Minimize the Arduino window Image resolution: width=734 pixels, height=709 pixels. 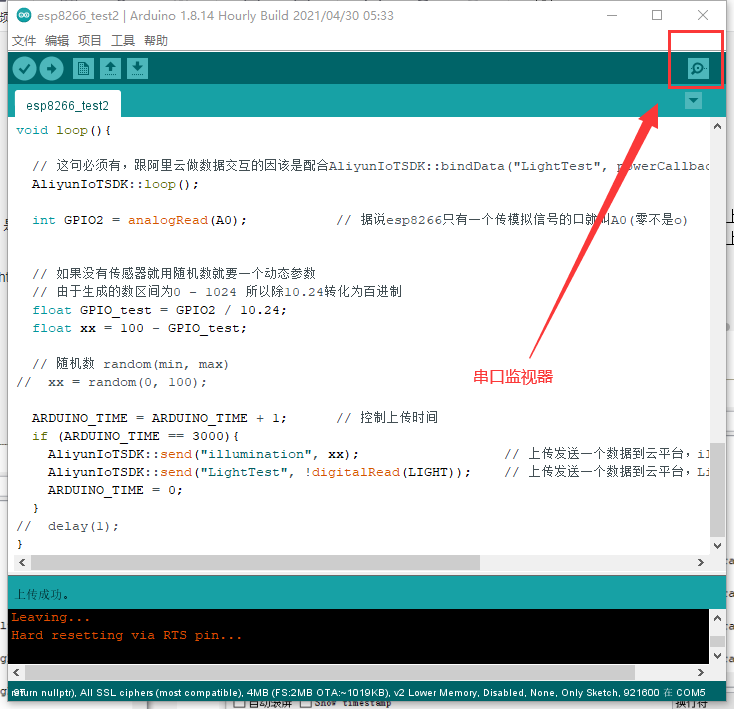612,15
